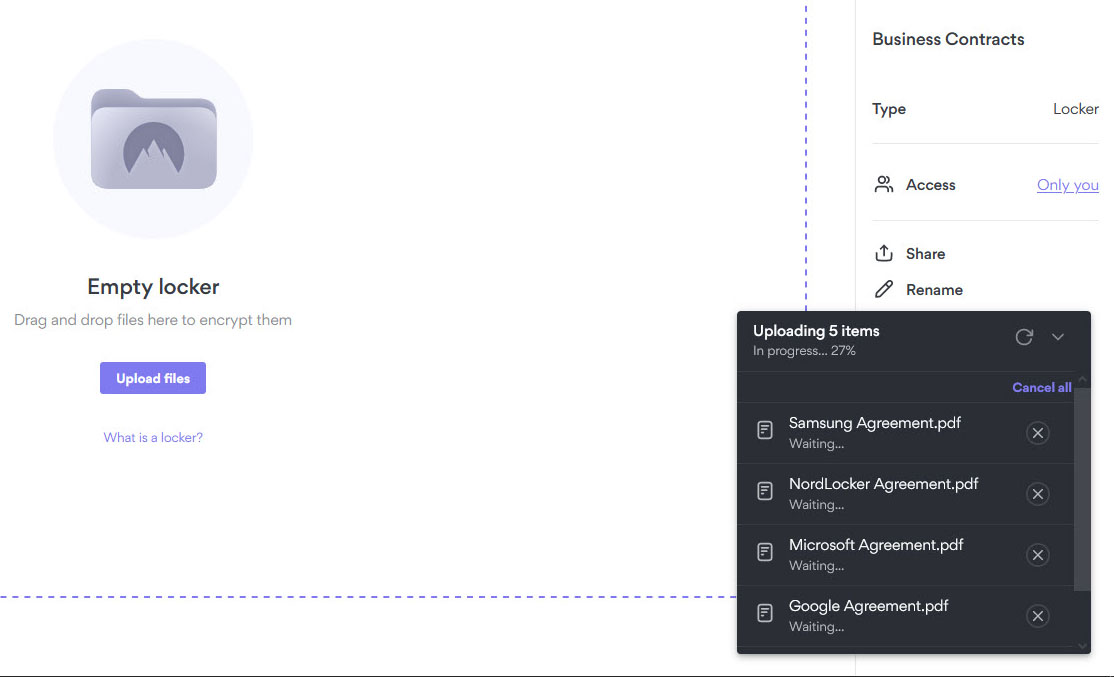Screen dimensions: 1114x677
Task: Open the What is a locker? link
Action: point(153,438)
